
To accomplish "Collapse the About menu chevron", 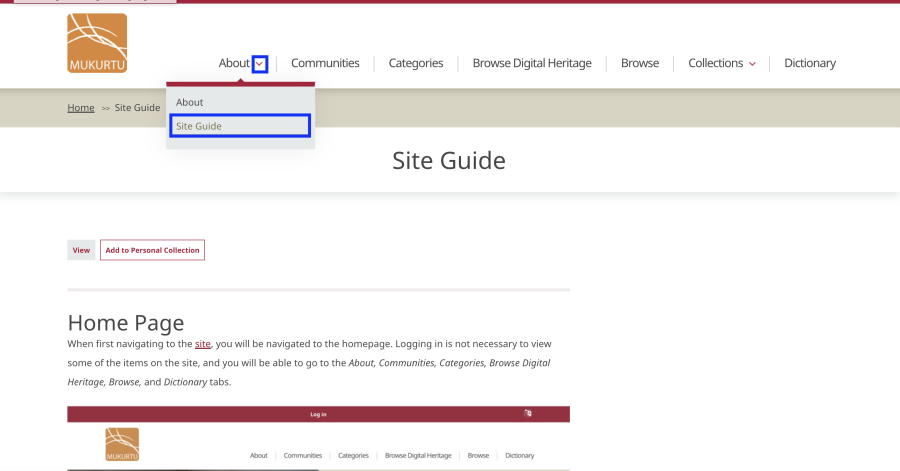I will pos(259,64).
